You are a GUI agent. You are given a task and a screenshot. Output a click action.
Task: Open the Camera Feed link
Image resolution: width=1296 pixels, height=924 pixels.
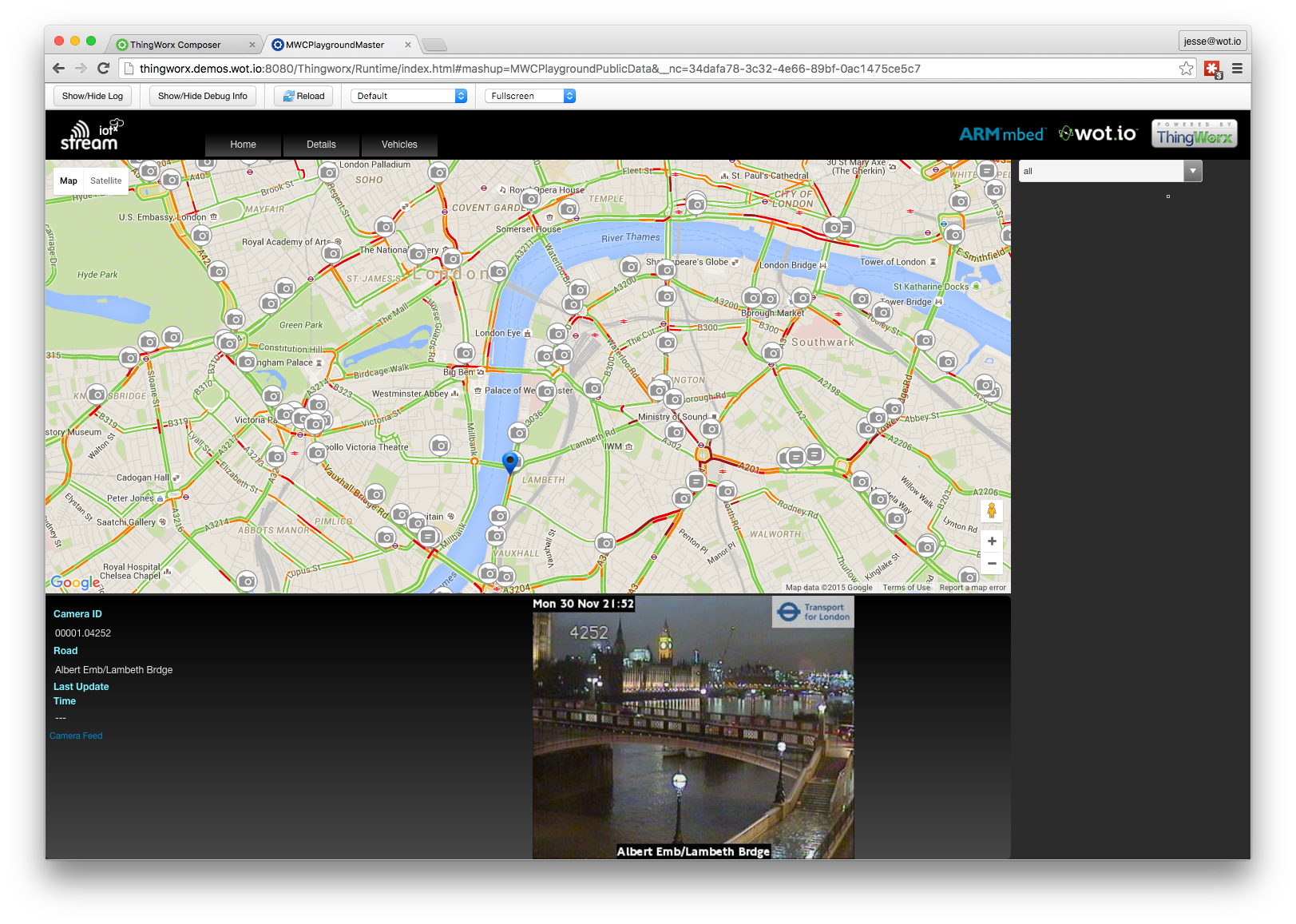coord(76,736)
